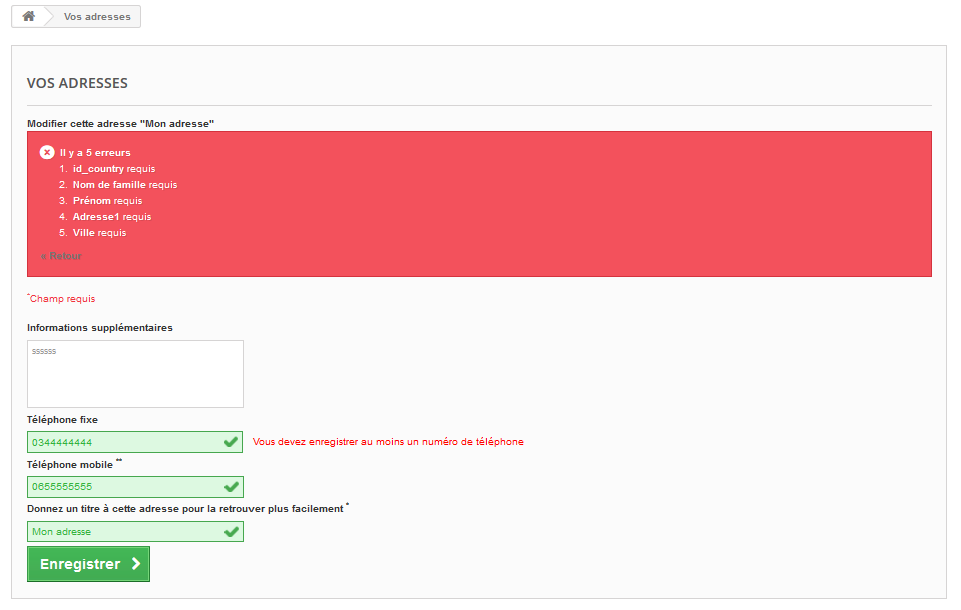
Task: Click the checkmark in Téléphone fixe field
Action: point(230,442)
